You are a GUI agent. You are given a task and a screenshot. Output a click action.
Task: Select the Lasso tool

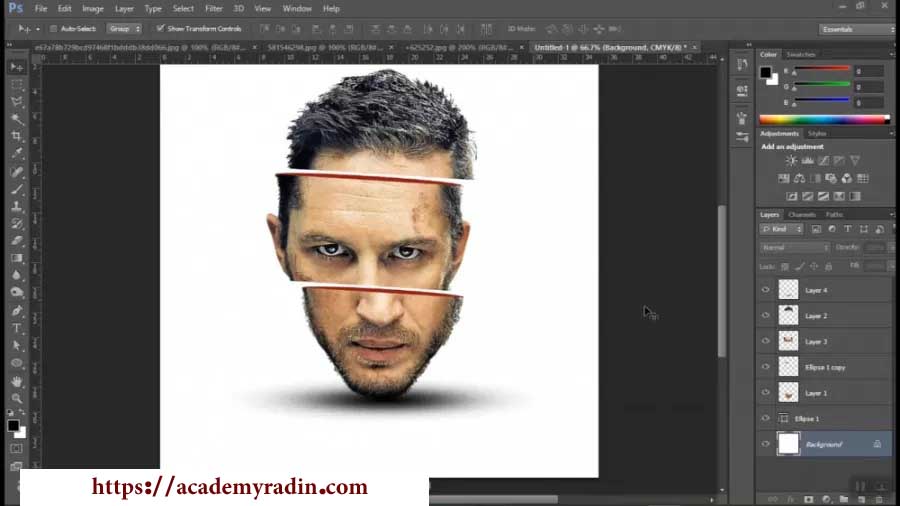tap(17, 101)
